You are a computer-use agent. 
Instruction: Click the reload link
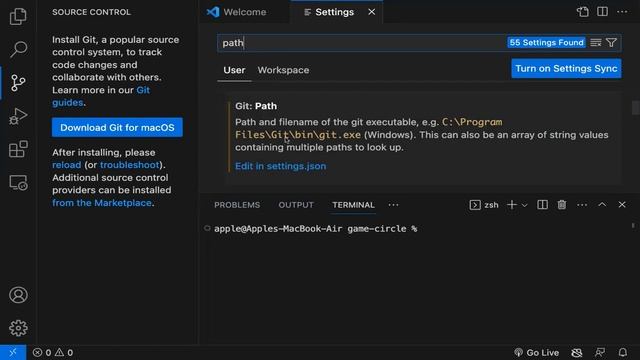pos(67,165)
